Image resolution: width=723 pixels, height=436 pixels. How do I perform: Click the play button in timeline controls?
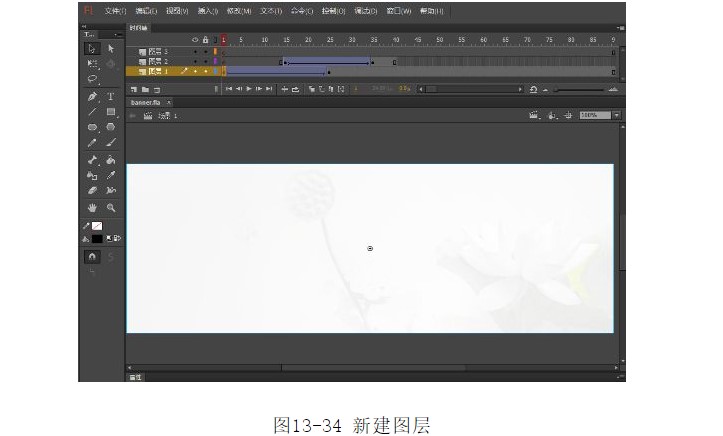(x=248, y=89)
